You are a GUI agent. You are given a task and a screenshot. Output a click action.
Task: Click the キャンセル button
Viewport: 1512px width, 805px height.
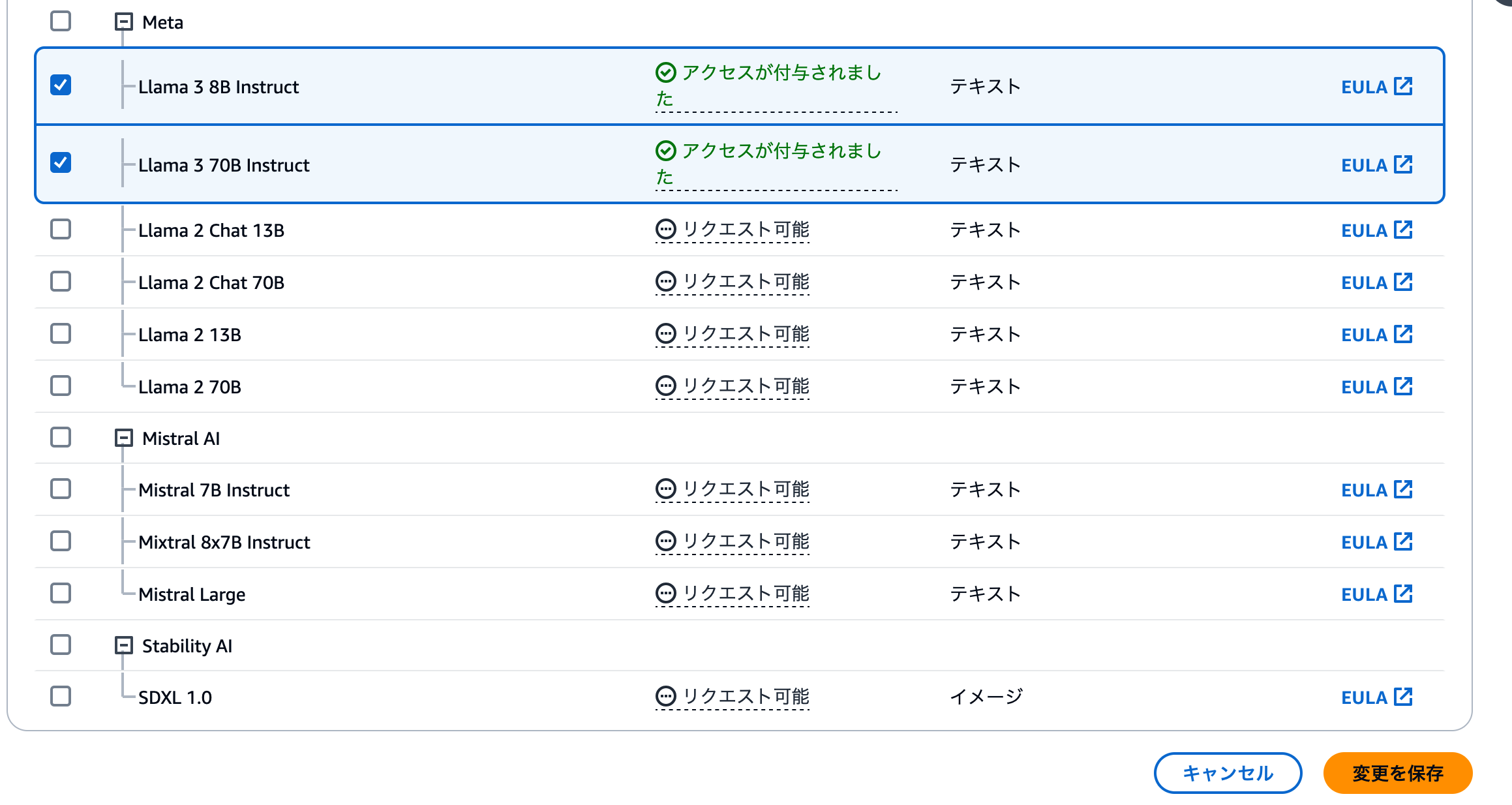(x=1227, y=772)
